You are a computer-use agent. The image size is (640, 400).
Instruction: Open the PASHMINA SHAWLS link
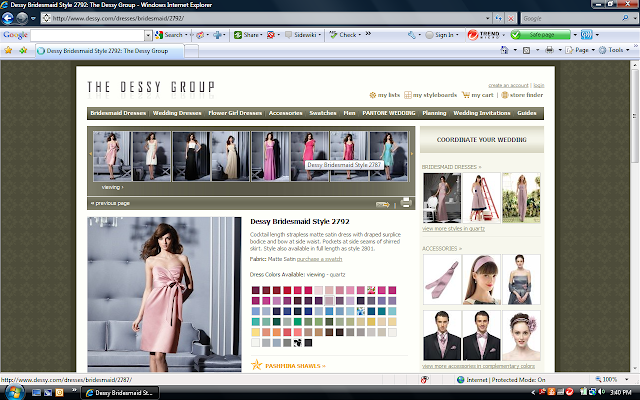(x=295, y=366)
